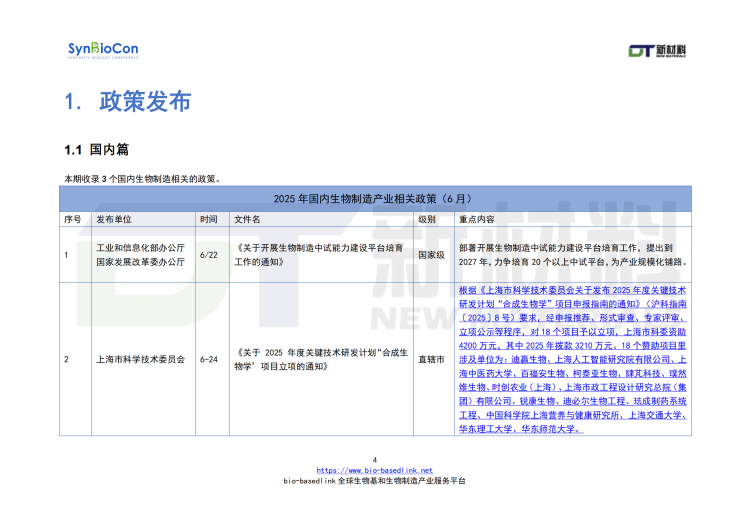750x530 pixels.
Task: Click the '文件名' column header
Action: coord(247,218)
